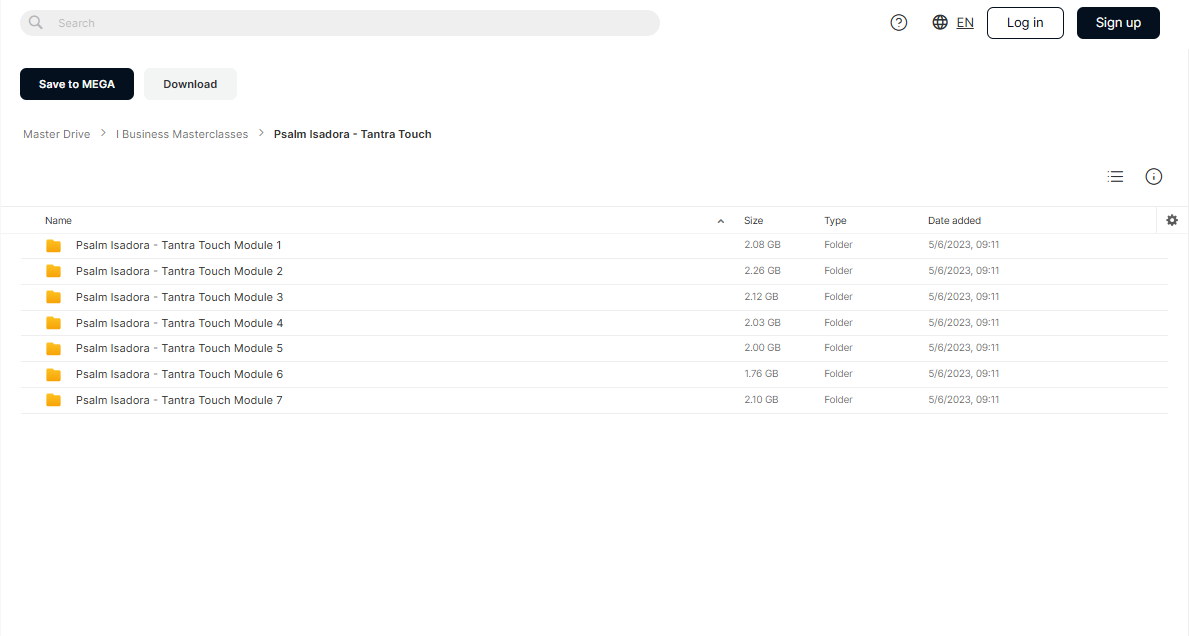1189x636 pixels.
Task: Sort by Name column header
Action: (x=58, y=221)
